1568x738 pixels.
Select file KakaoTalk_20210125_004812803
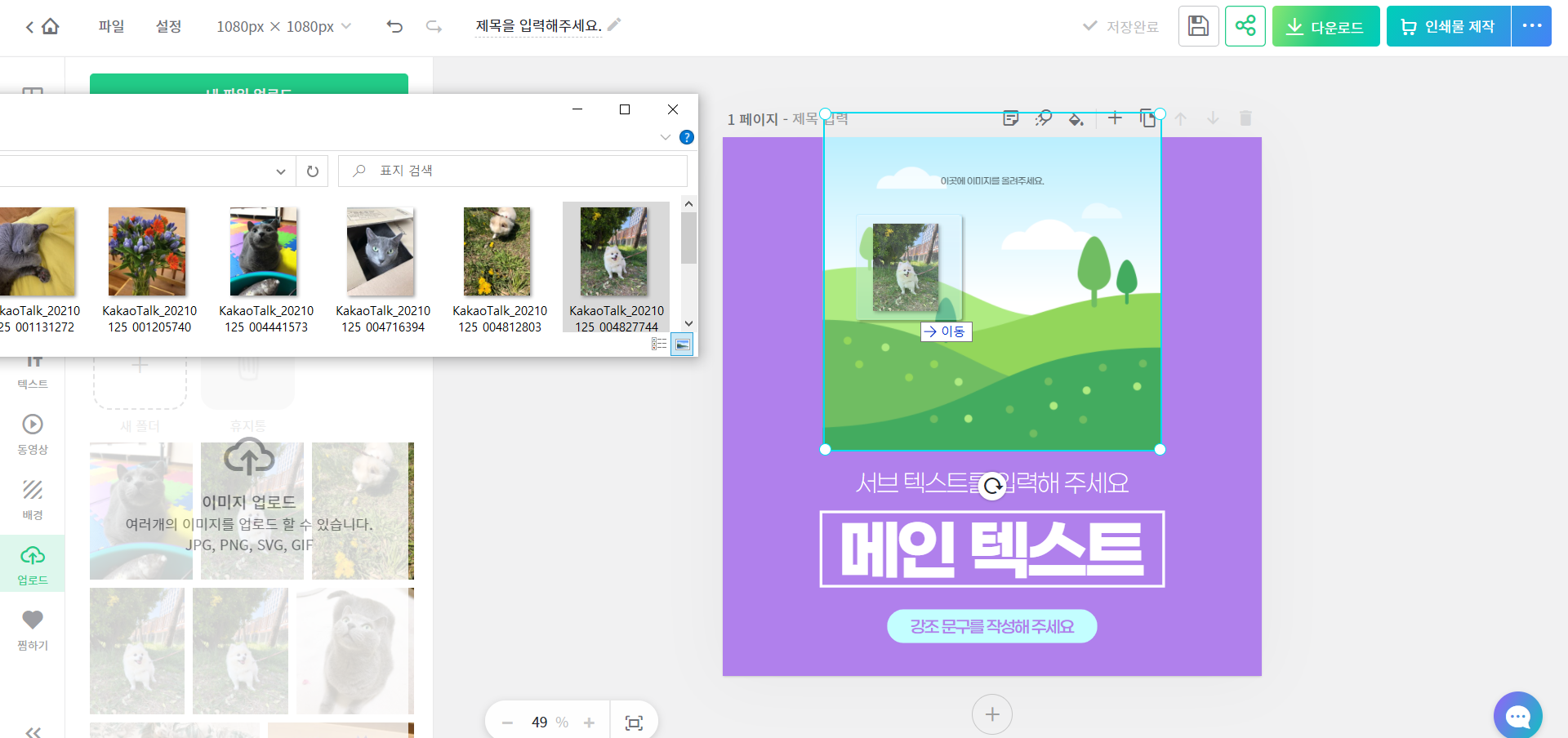(x=499, y=269)
